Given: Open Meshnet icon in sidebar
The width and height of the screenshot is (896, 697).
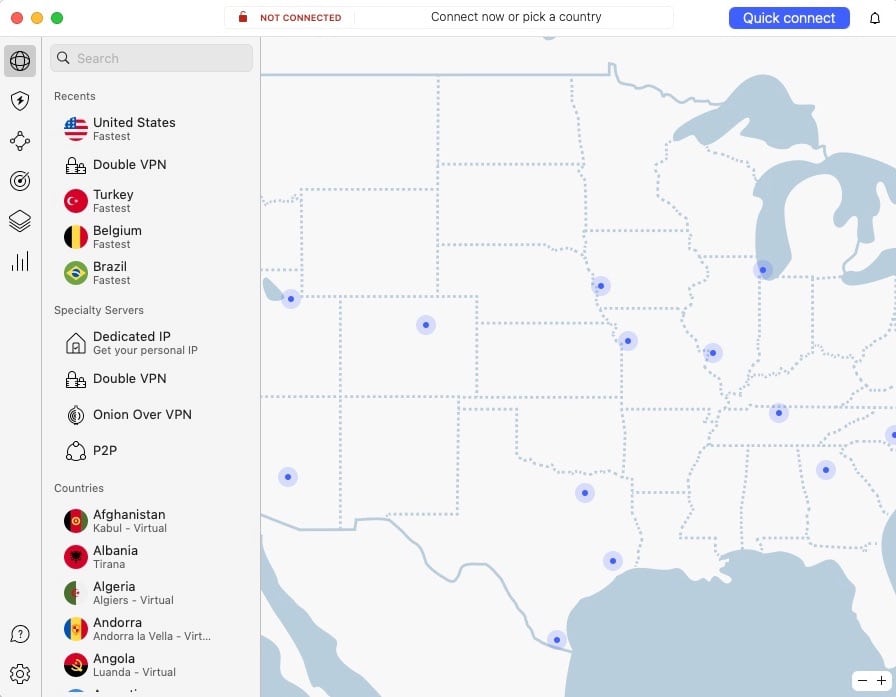Looking at the screenshot, I should click(x=20, y=141).
